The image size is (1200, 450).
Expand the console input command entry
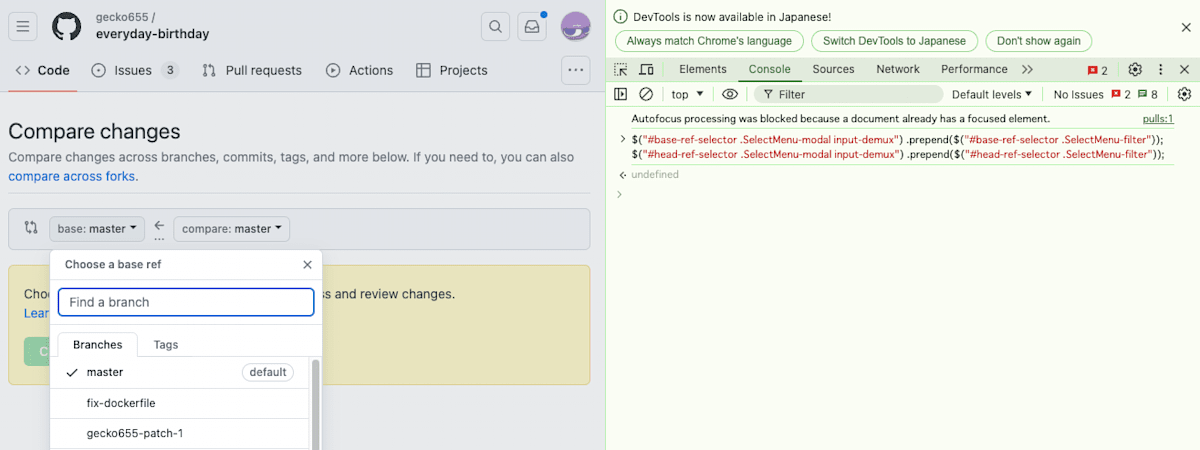[x=623, y=139]
